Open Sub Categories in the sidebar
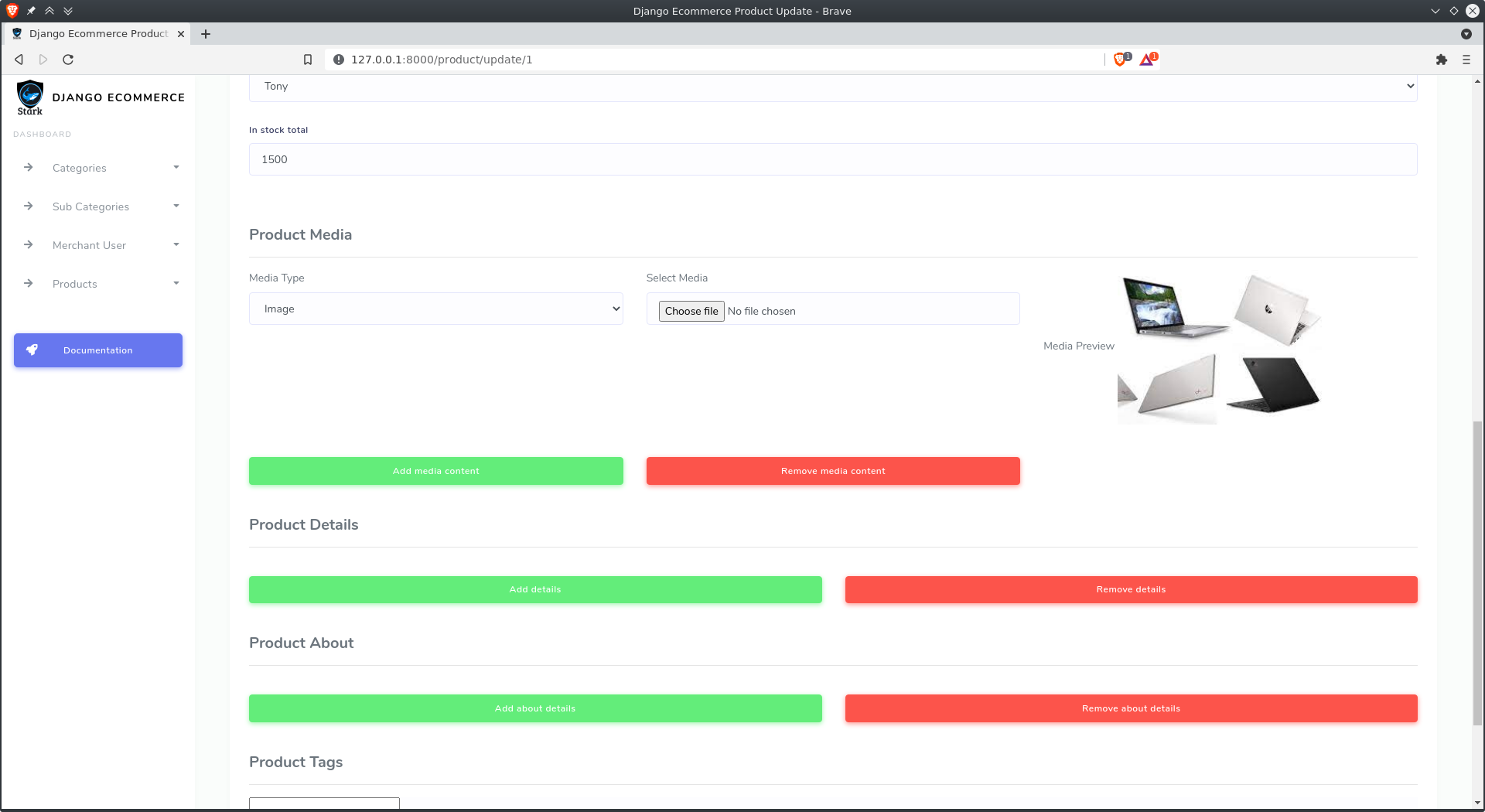 click(x=90, y=206)
